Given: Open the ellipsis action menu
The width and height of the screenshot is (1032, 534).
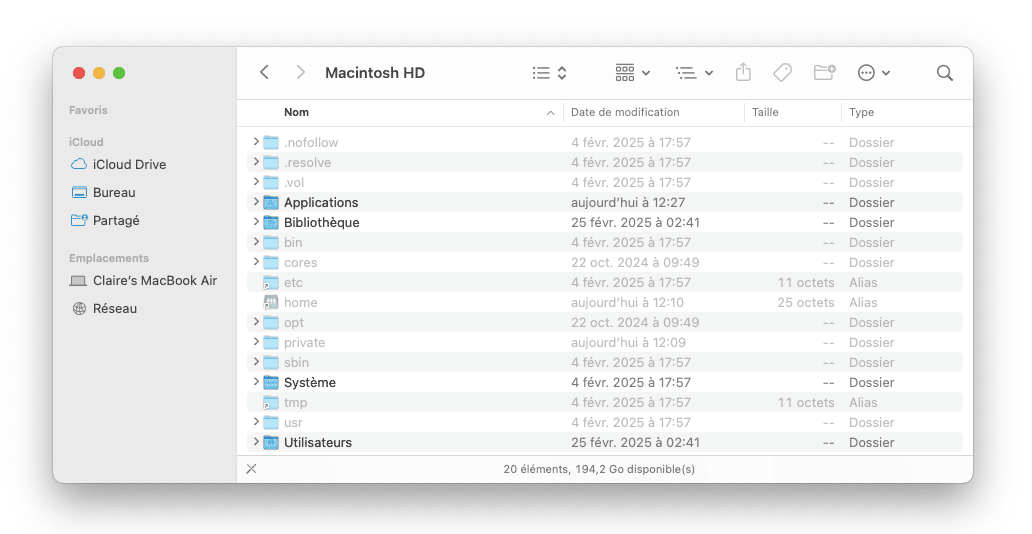Looking at the screenshot, I should pyautogui.click(x=873, y=73).
